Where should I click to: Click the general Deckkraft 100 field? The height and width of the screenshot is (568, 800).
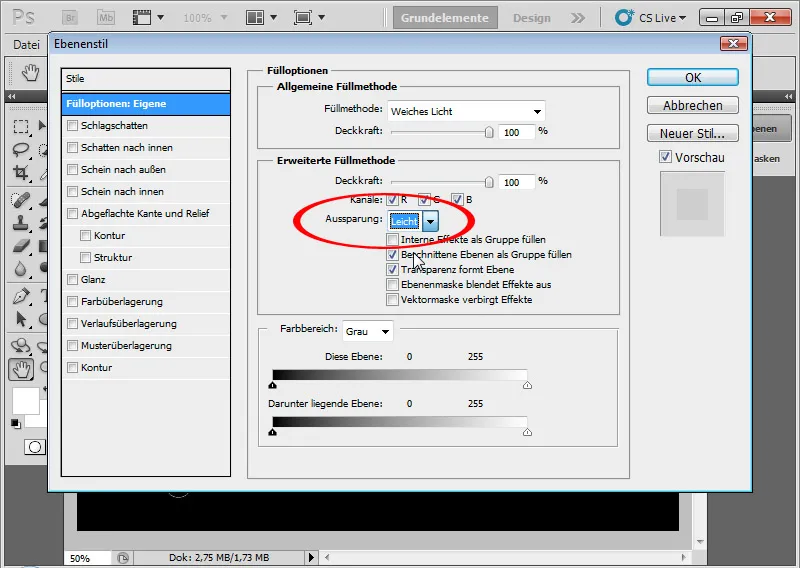[516, 132]
